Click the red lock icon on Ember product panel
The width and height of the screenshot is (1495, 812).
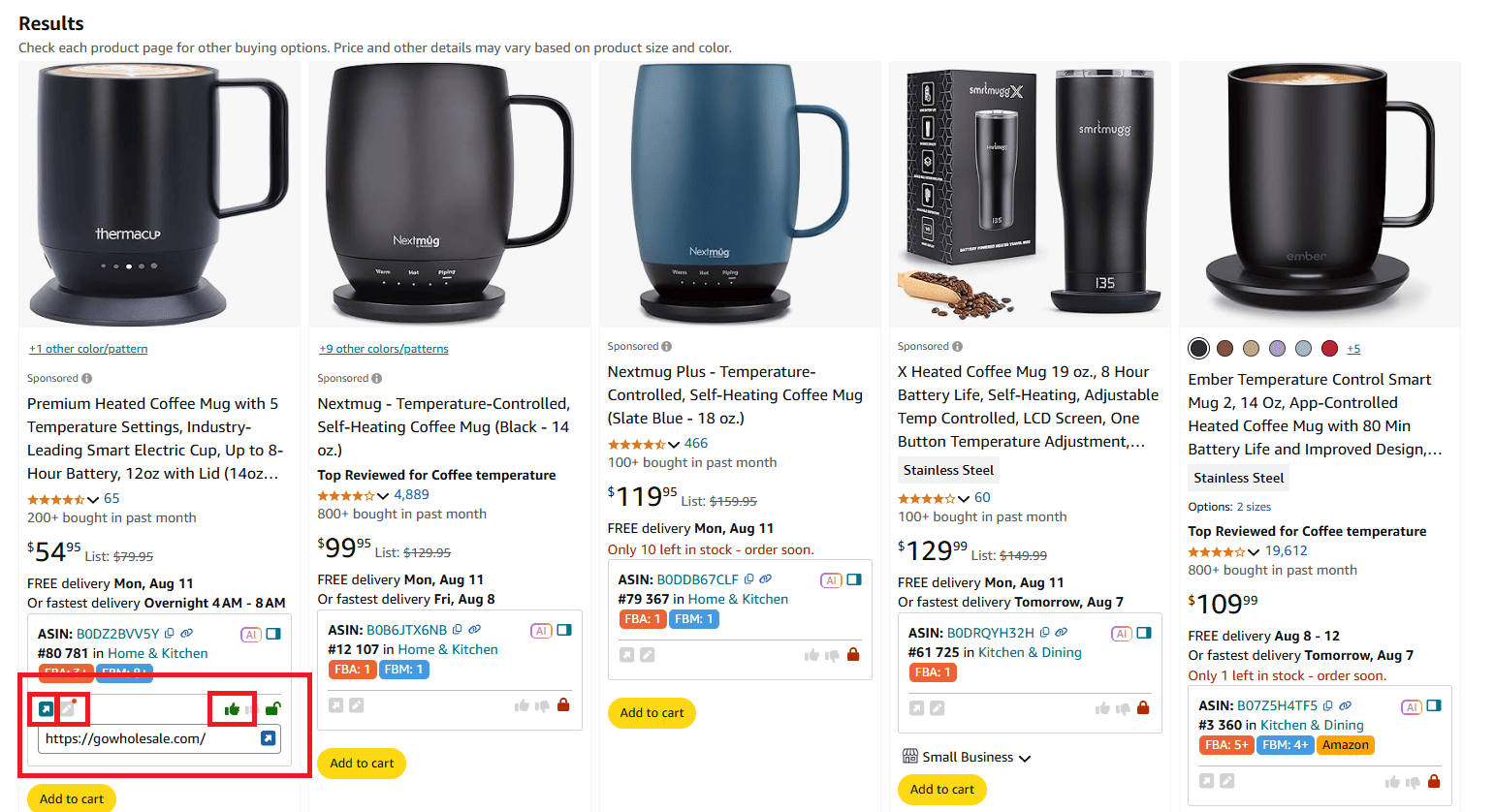(x=1435, y=782)
